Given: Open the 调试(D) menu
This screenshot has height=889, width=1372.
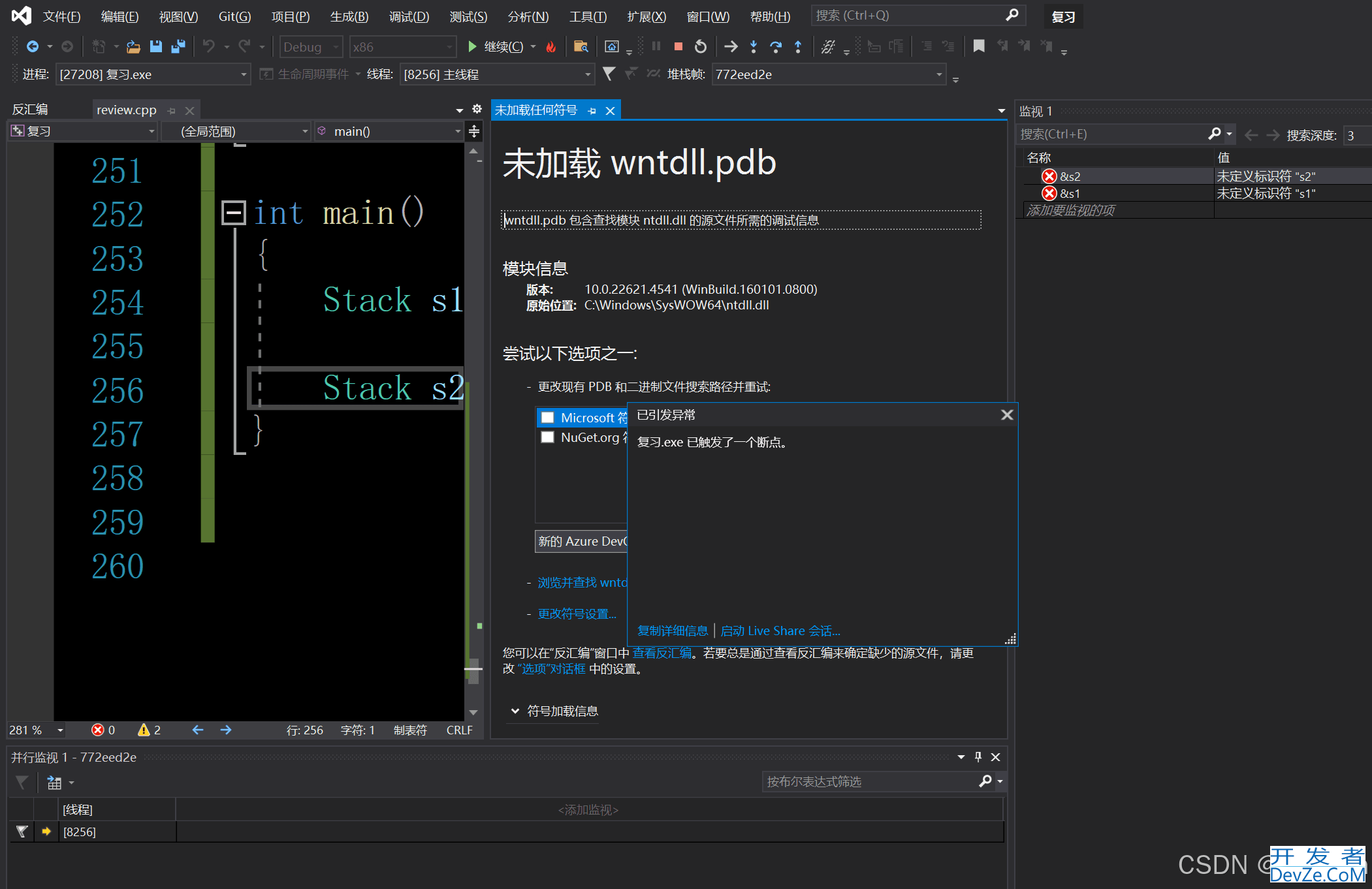Looking at the screenshot, I should (409, 16).
